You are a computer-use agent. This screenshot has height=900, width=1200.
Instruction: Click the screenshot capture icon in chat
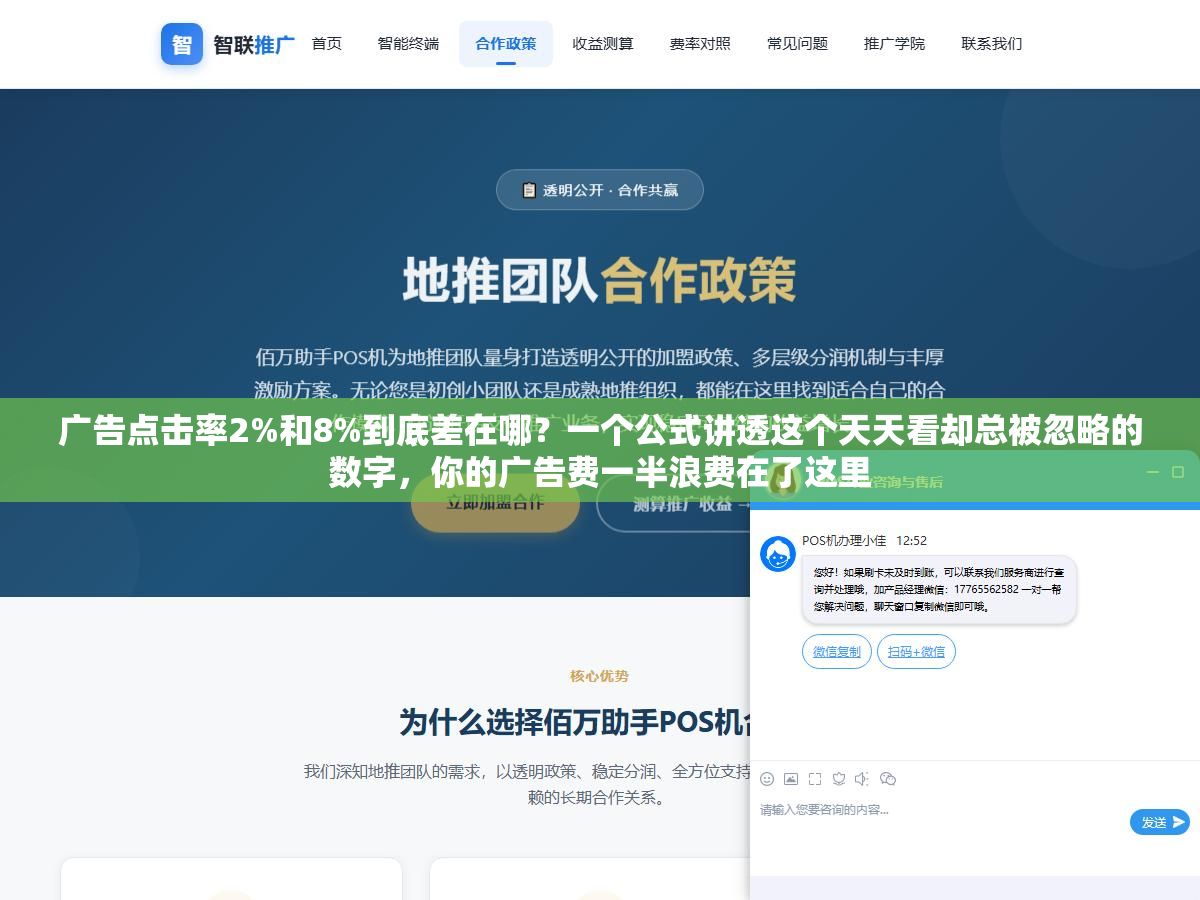[815, 779]
